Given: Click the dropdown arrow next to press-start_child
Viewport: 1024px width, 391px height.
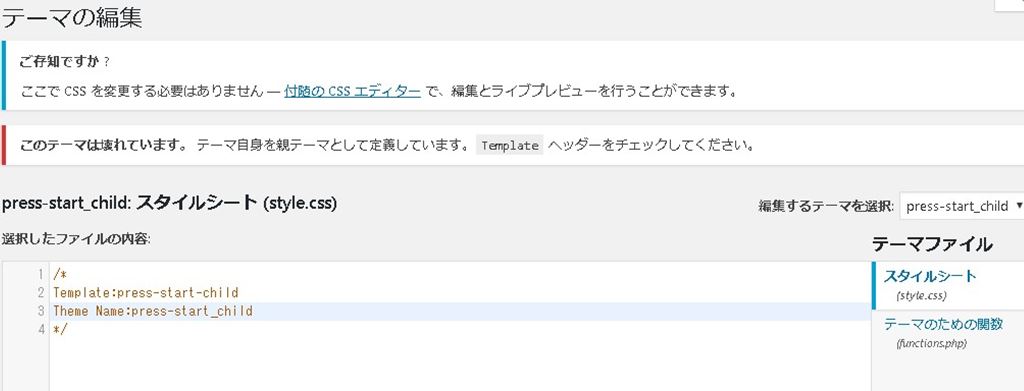Looking at the screenshot, I should (x=1018, y=206).
